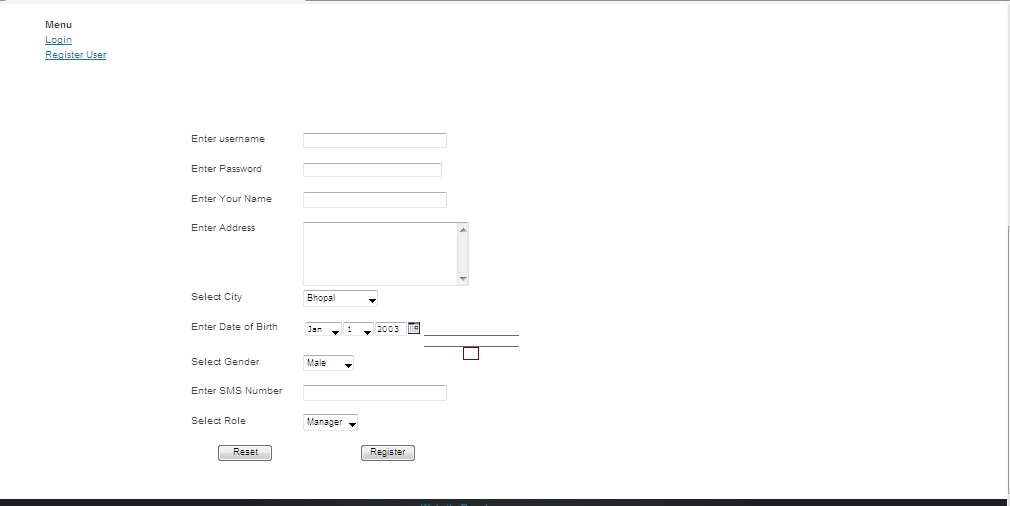The image size is (1010, 506).
Task: Click the address box scroll up arrow
Action: 463,230
